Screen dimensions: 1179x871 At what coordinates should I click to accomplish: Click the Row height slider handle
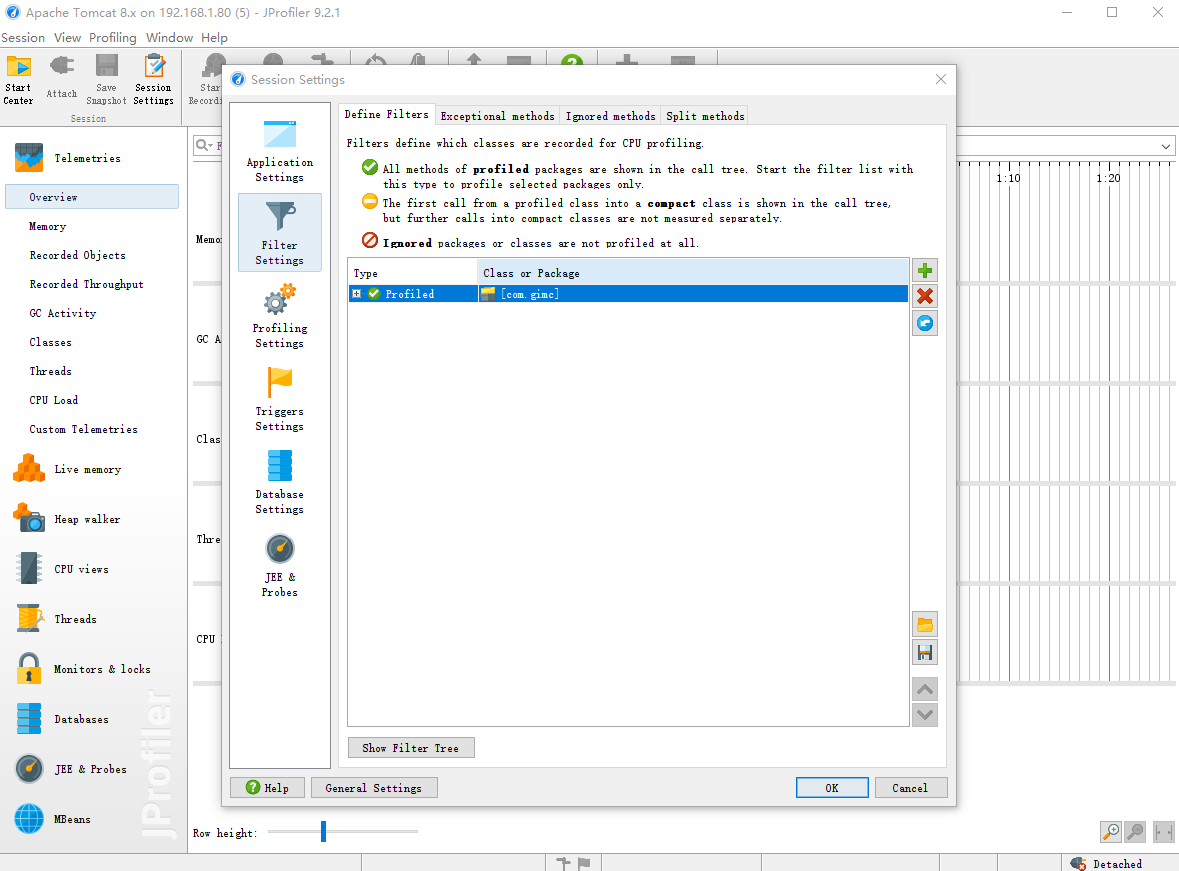pos(323,831)
